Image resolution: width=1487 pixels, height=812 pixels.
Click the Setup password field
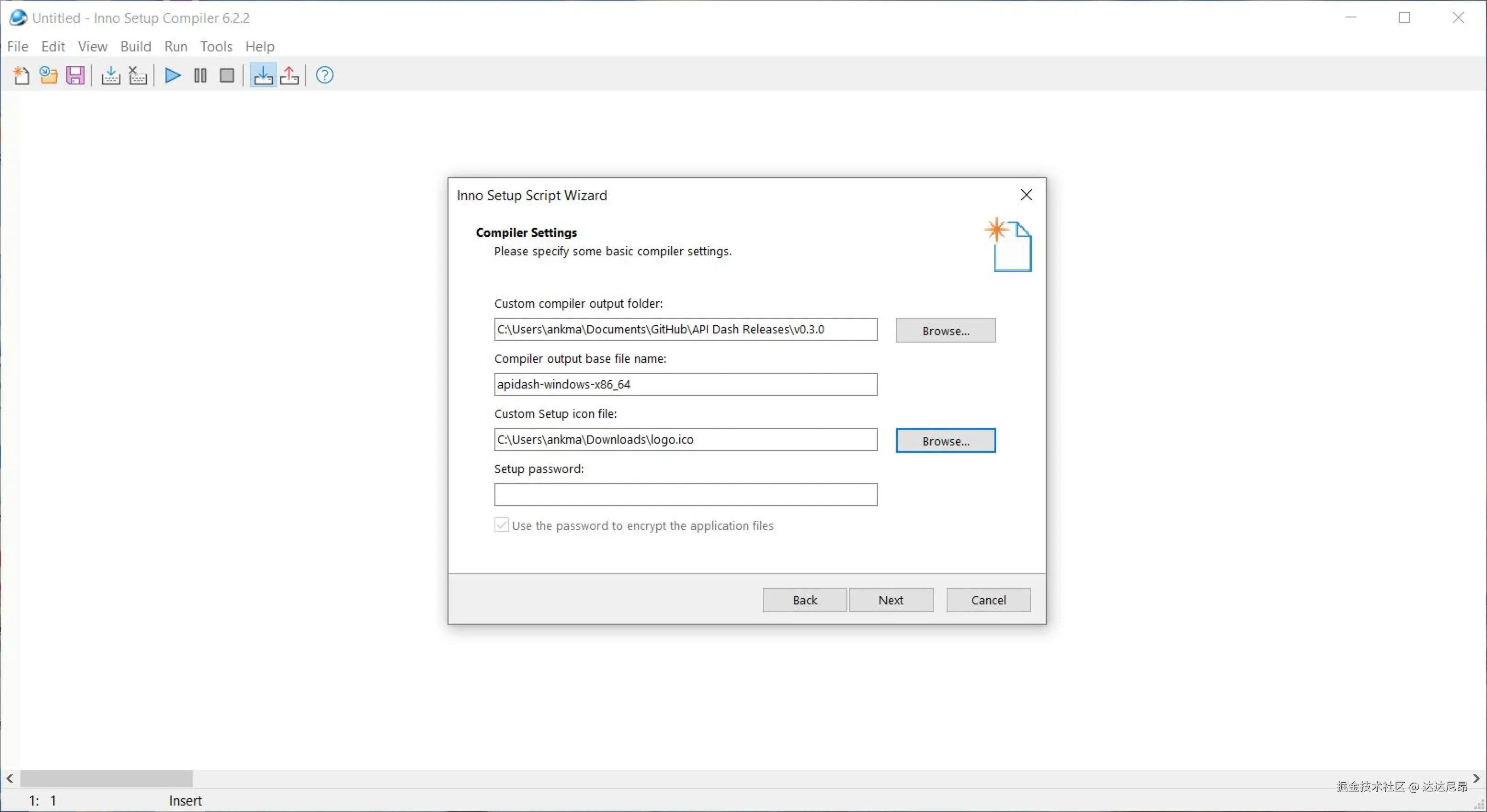coord(685,495)
